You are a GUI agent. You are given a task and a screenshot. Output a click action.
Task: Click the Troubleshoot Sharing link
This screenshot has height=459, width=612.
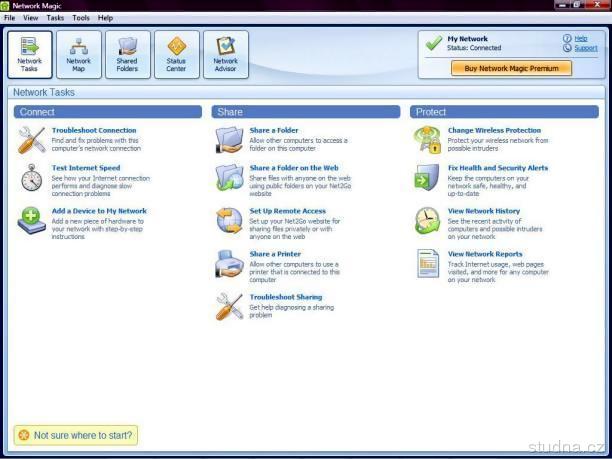[x=286, y=297]
